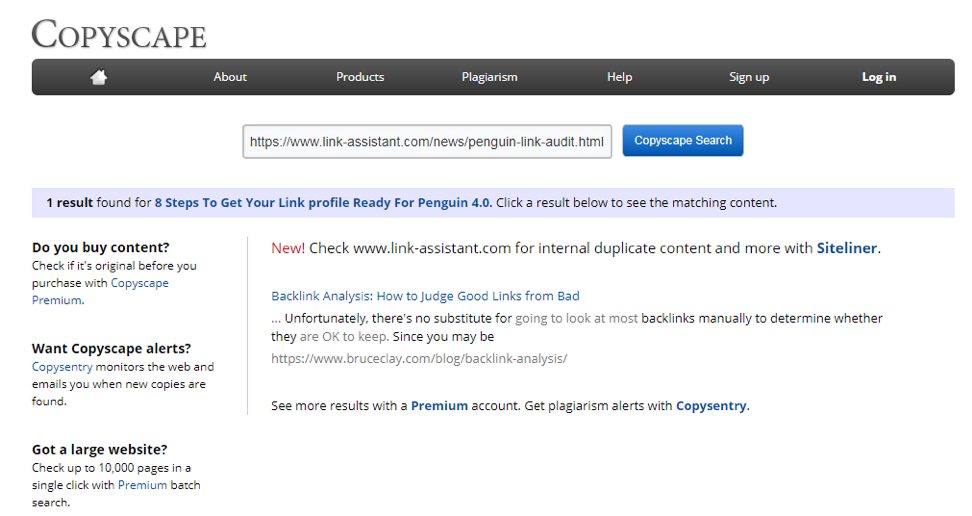Select Sign up in the navigation bar
The image size is (972, 516).
749,77
